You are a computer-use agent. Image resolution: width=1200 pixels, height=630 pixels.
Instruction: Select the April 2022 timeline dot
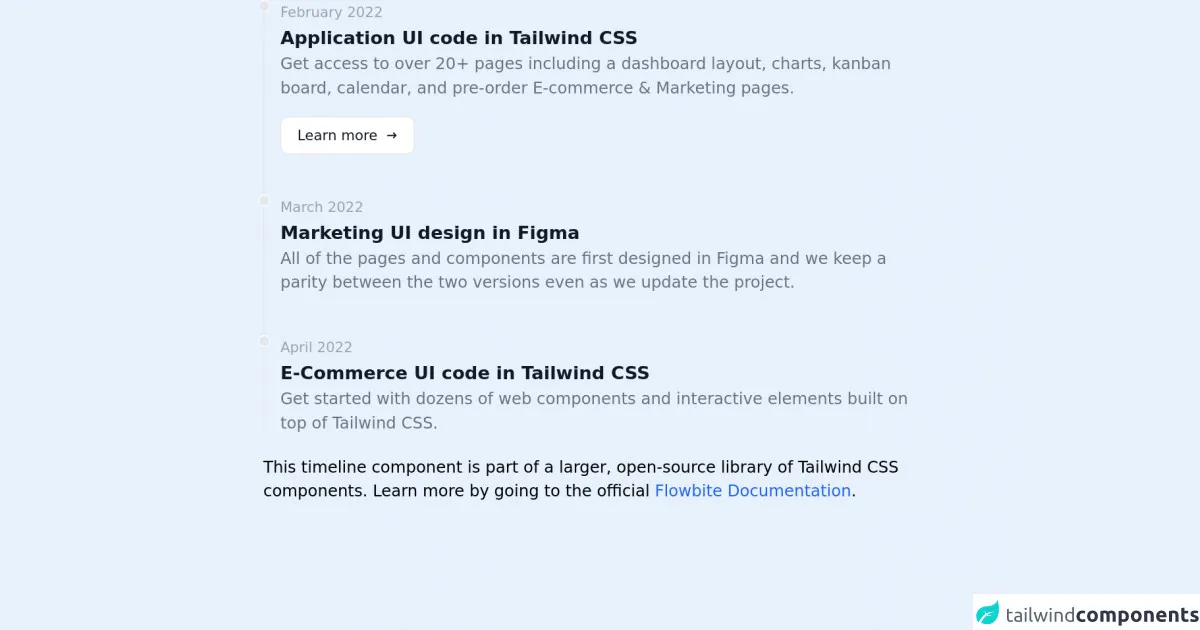click(264, 341)
